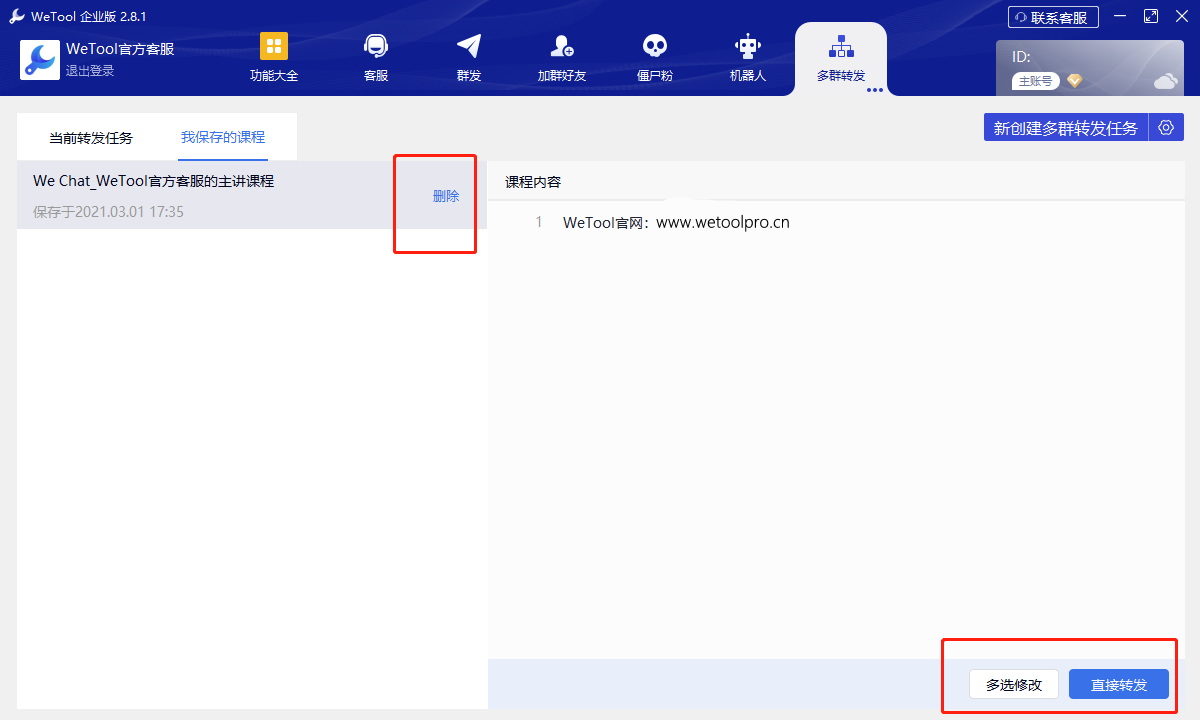Switch to the 我保存的课程 tab
This screenshot has height=720, width=1200.
click(x=223, y=137)
